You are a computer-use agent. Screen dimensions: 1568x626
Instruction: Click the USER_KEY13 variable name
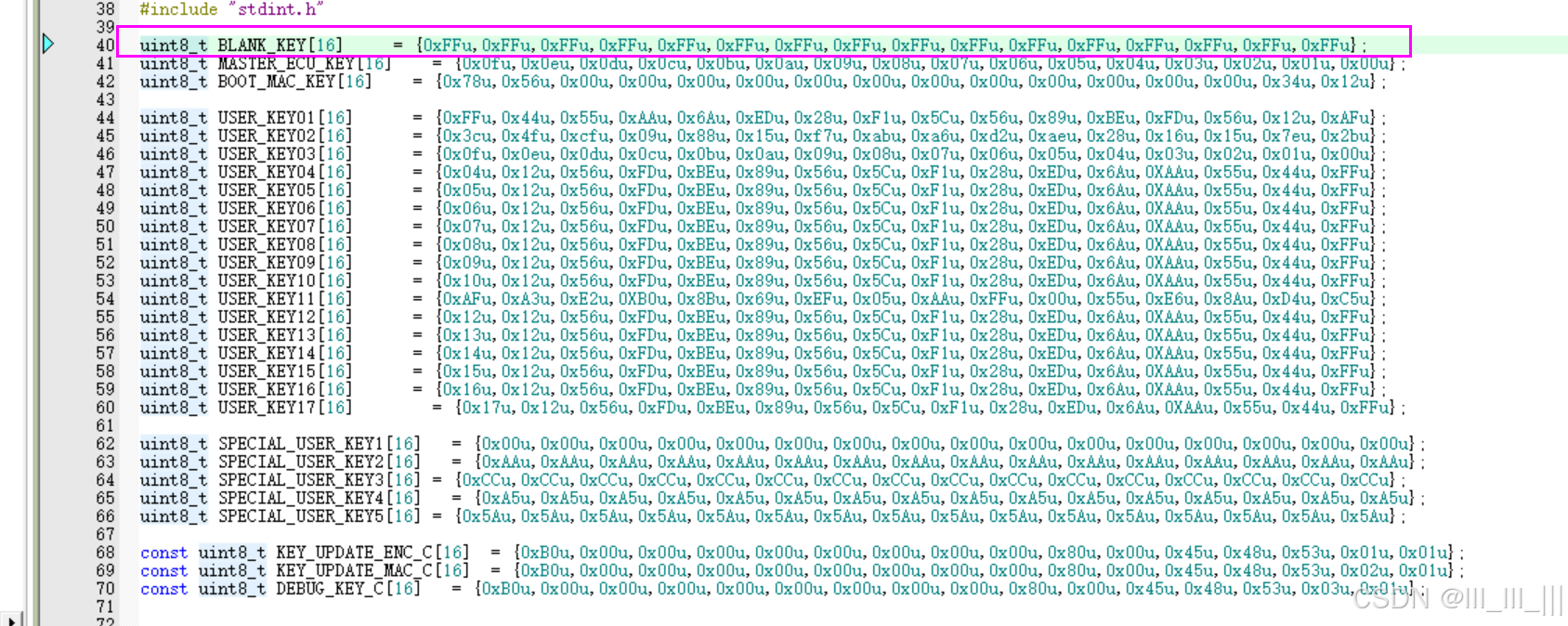click(267, 335)
